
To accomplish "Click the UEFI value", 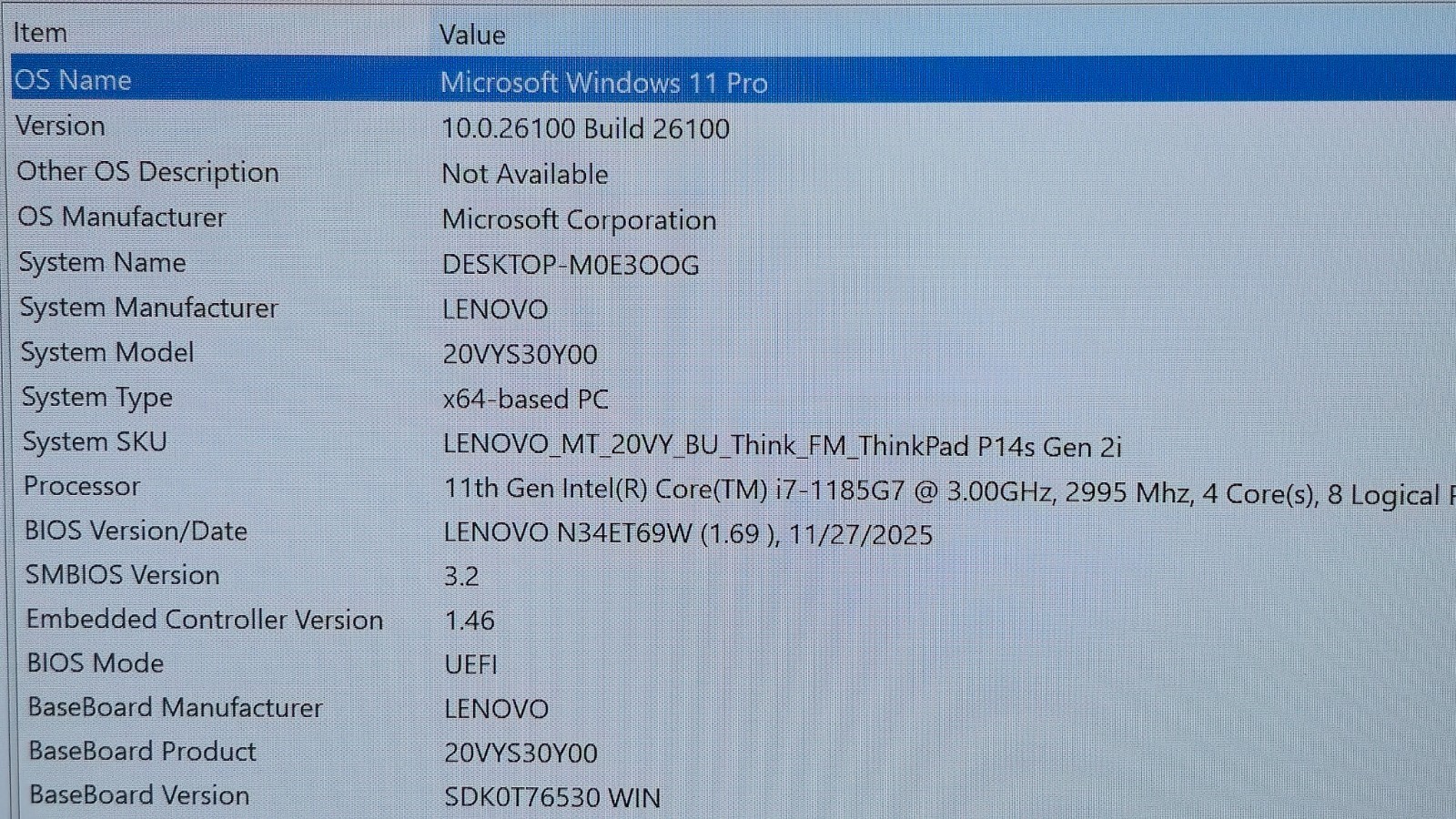I will coord(470,664).
